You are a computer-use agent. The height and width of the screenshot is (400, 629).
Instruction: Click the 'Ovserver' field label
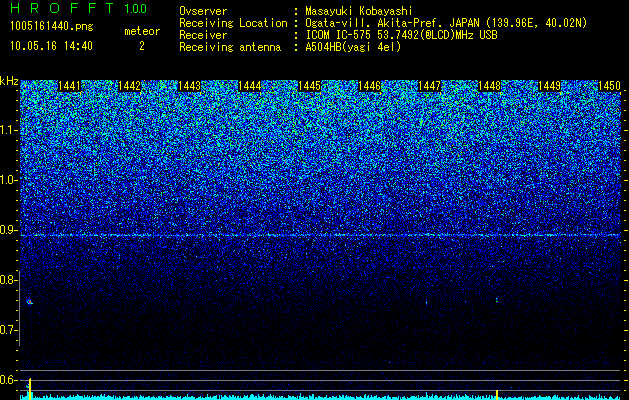pos(203,11)
